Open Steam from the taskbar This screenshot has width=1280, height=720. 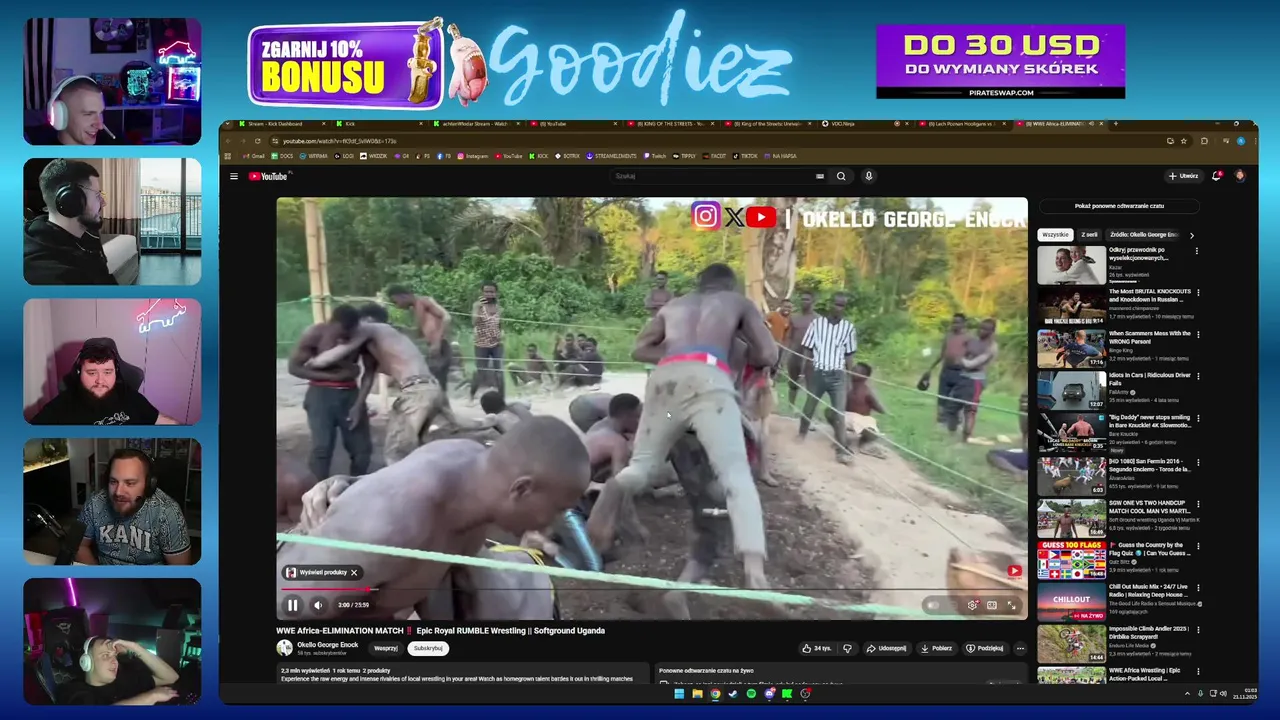point(733,693)
